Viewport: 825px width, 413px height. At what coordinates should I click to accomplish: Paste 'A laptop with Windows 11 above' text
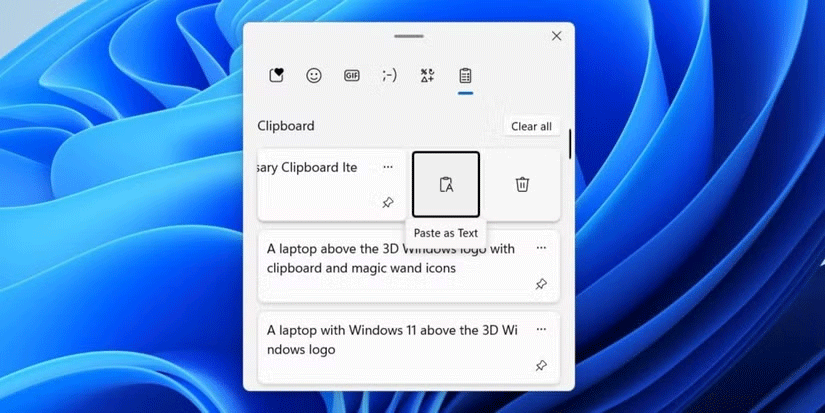tap(393, 339)
